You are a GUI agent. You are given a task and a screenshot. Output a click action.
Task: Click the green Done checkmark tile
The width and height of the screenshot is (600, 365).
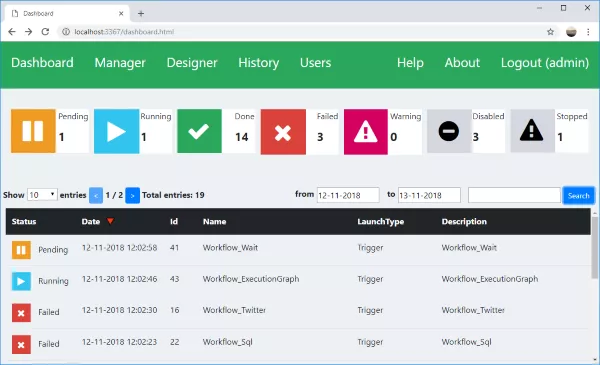tap(199, 131)
